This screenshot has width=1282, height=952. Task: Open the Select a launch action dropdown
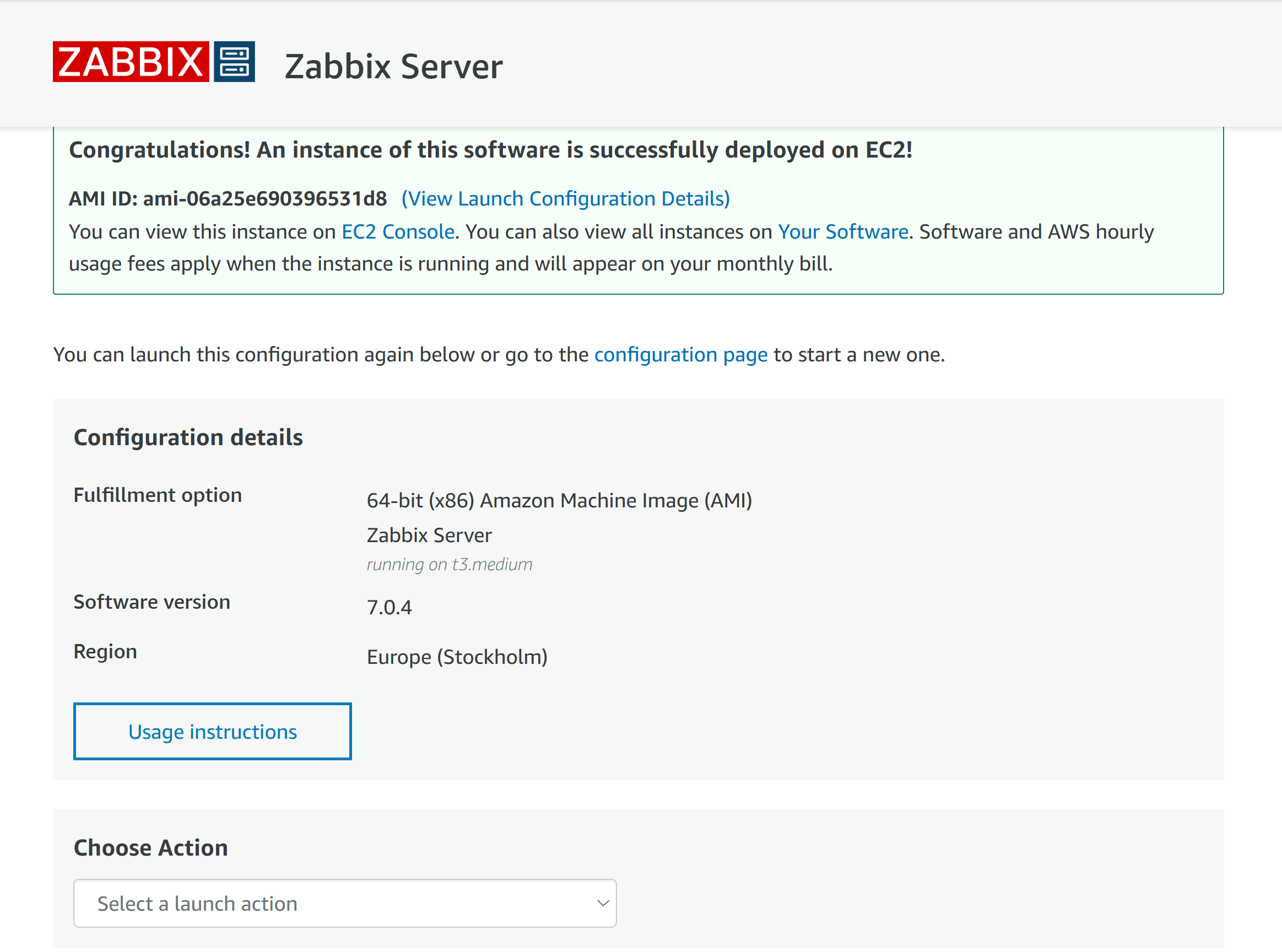(x=345, y=903)
